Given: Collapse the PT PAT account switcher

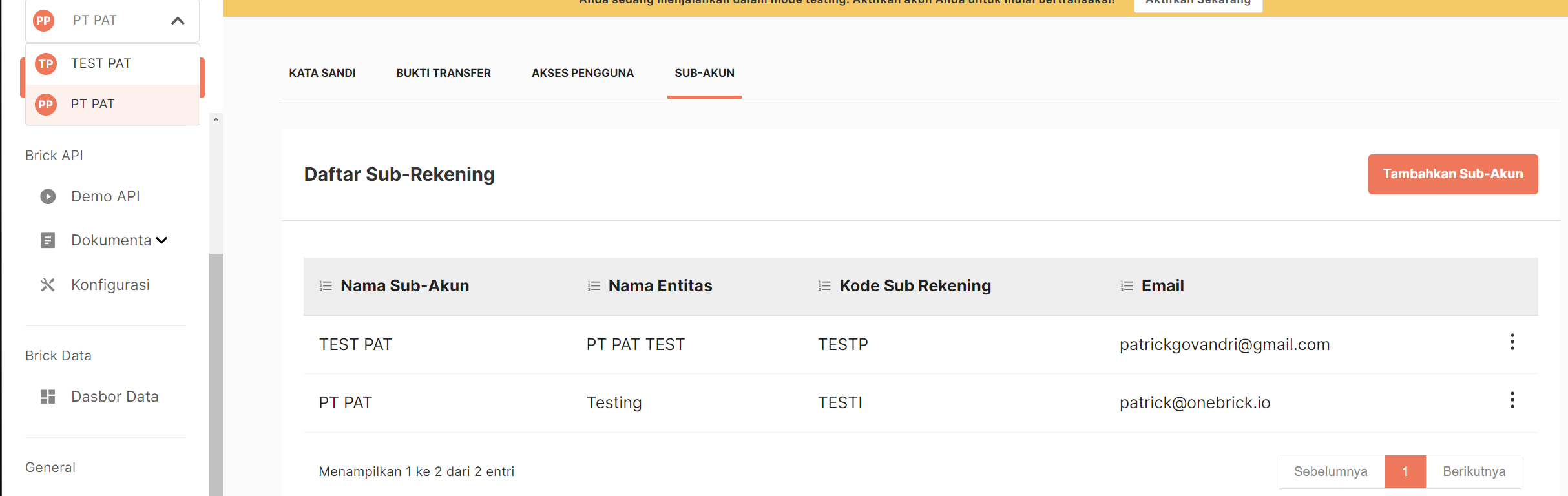Looking at the screenshot, I should coord(178,21).
